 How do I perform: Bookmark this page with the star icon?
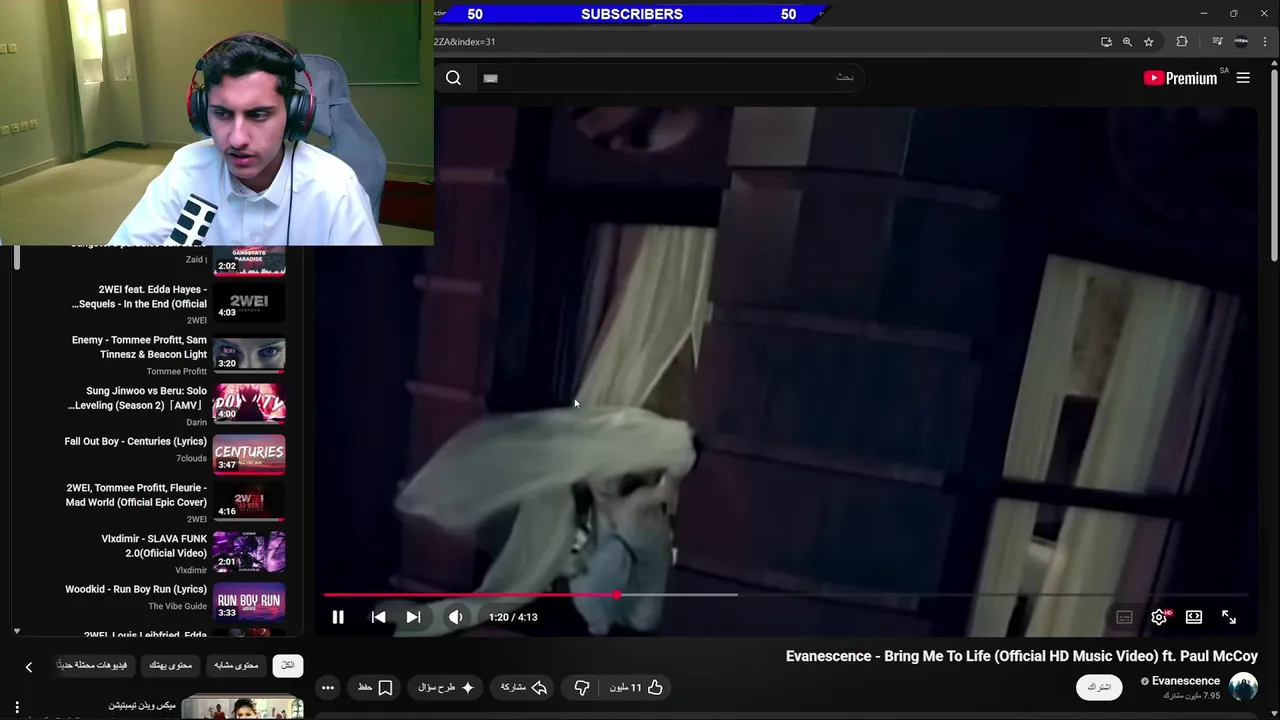(x=1149, y=42)
